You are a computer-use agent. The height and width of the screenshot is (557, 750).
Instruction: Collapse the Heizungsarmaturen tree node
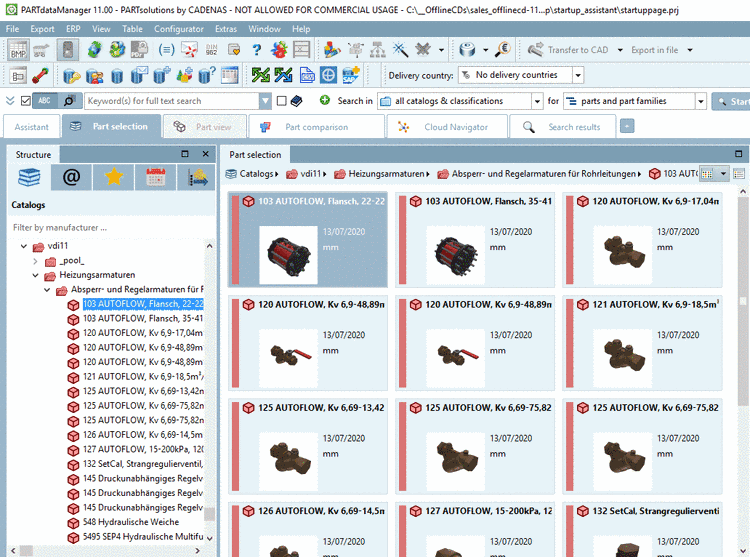[x=35, y=275]
